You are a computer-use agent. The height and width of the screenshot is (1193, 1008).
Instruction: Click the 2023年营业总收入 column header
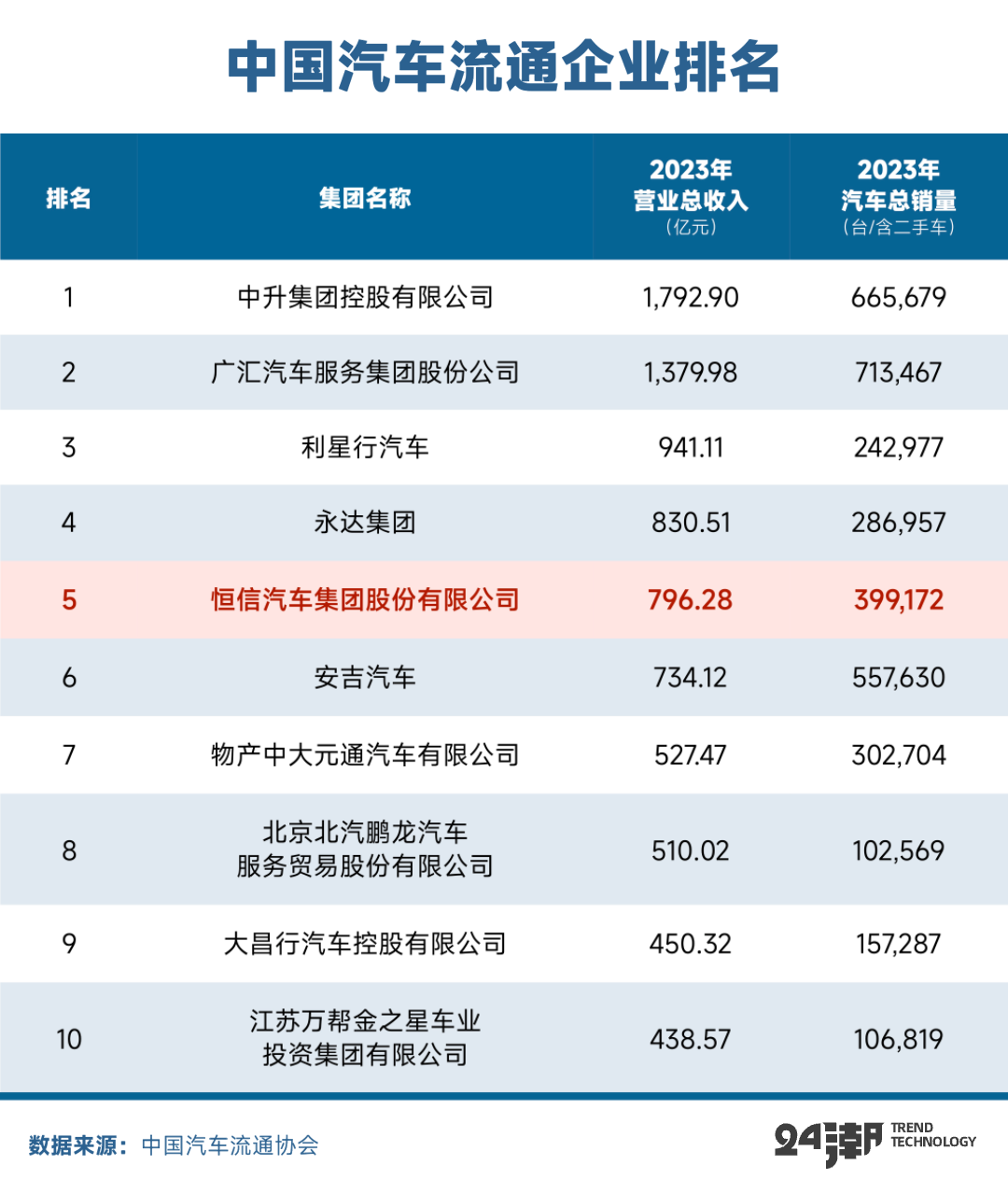click(691, 197)
